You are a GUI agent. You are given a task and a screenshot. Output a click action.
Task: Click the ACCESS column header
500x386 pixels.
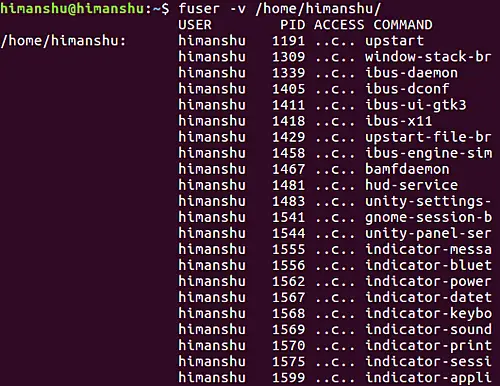click(x=339, y=25)
